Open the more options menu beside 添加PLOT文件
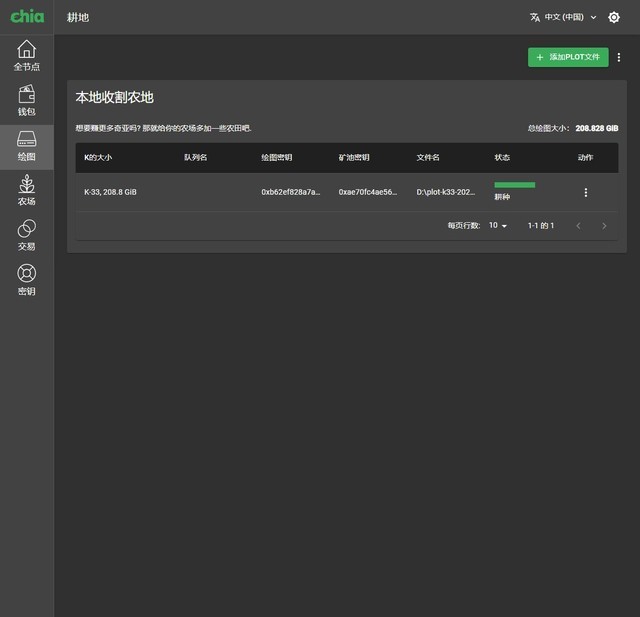640x617 pixels. [x=619, y=58]
